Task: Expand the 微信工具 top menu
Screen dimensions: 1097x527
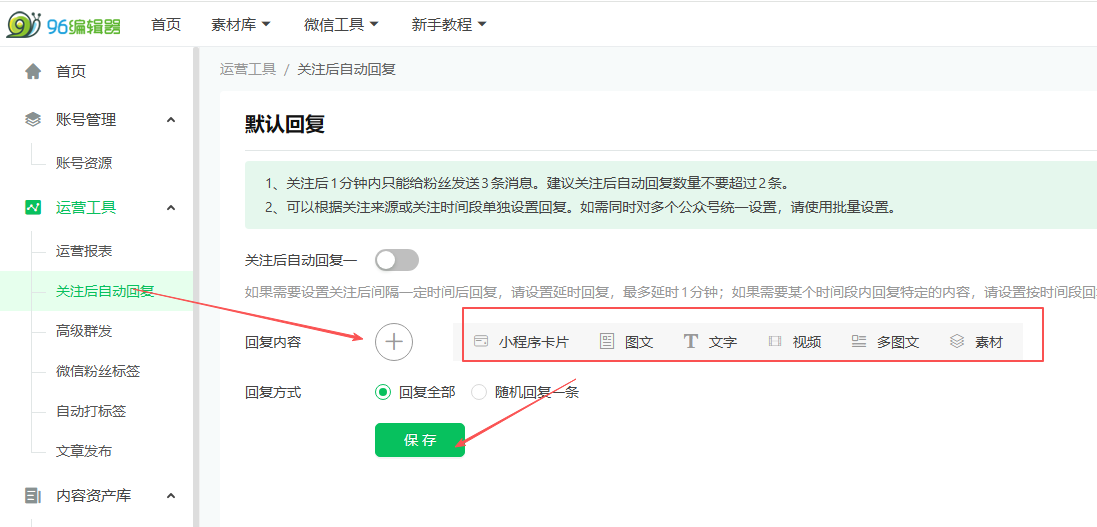Action: pyautogui.click(x=341, y=24)
